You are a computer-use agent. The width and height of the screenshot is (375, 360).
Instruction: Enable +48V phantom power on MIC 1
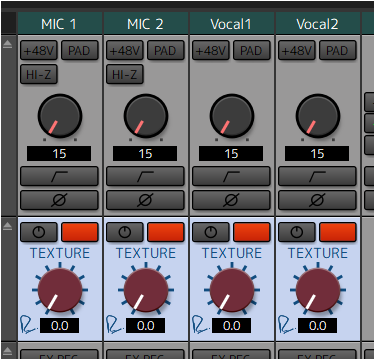point(39,50)
